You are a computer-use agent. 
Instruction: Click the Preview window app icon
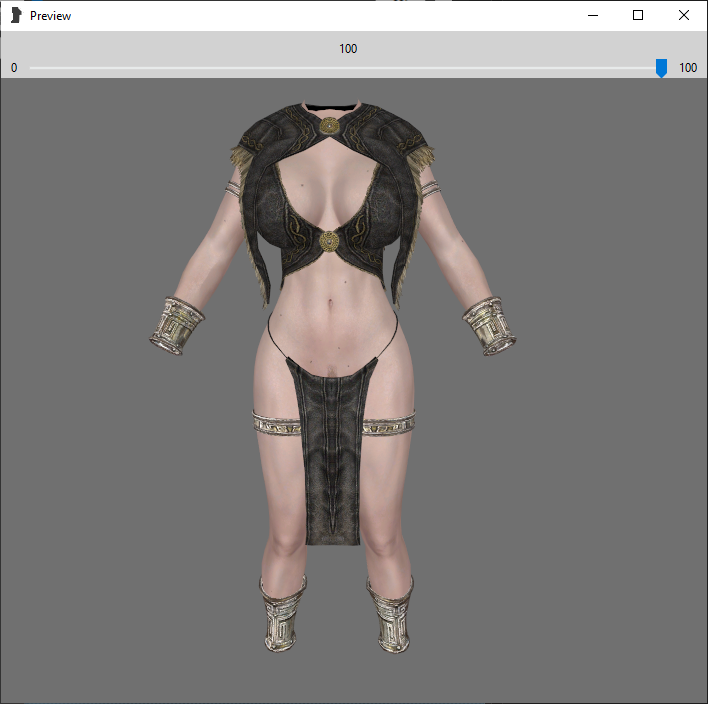[16, 15]
